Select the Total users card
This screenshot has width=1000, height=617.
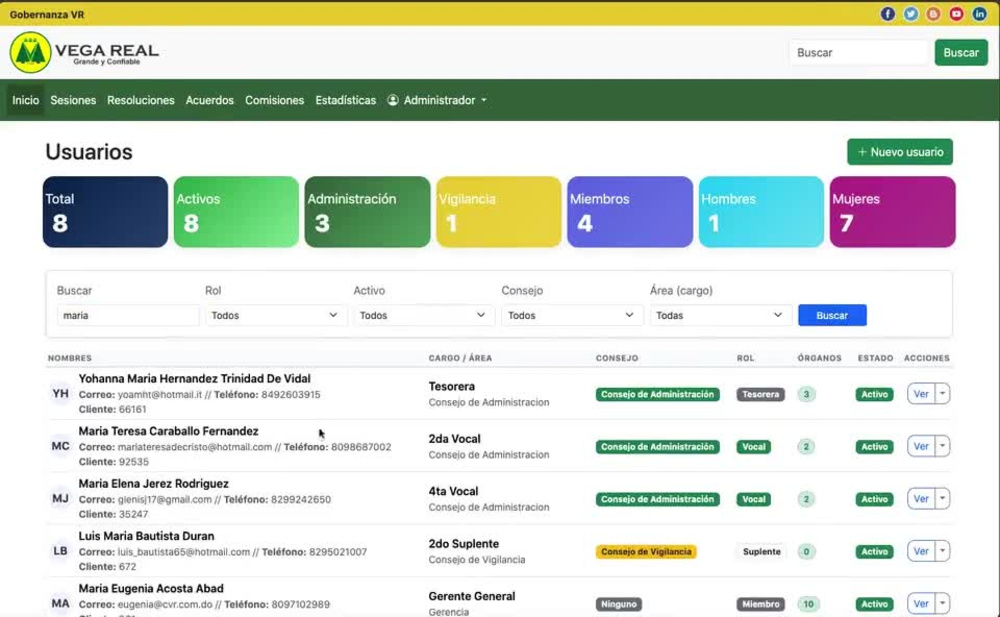pyautogui.click(x=105, y=212)
